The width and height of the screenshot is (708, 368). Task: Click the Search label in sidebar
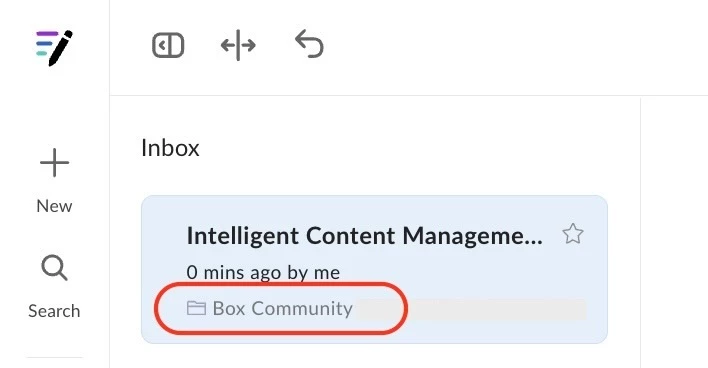(54, 311)
